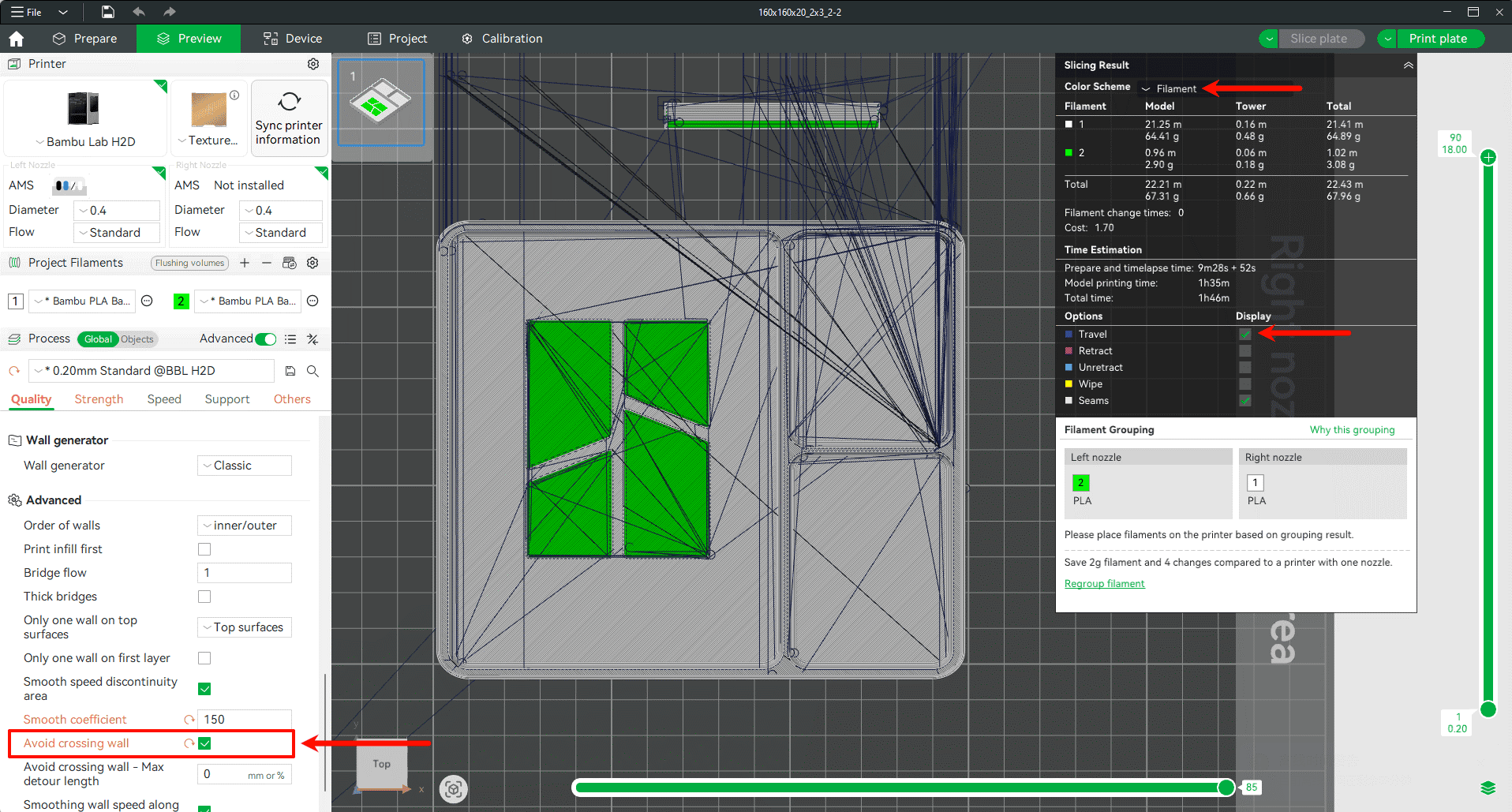1512x812 pixels.
Task: Click the save project icon
Action: point(108,12)
